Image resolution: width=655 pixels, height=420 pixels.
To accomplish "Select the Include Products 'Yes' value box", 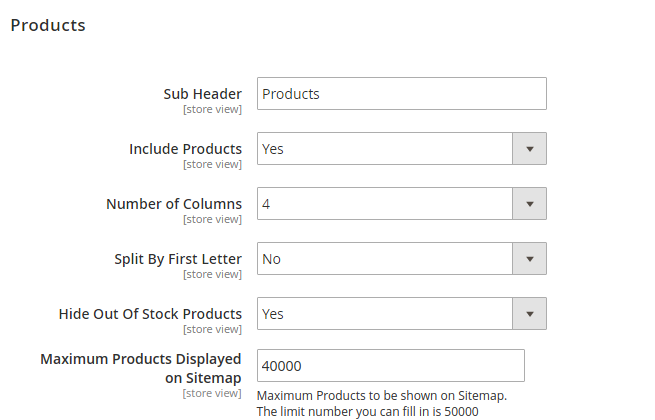I will pos(385,149).
